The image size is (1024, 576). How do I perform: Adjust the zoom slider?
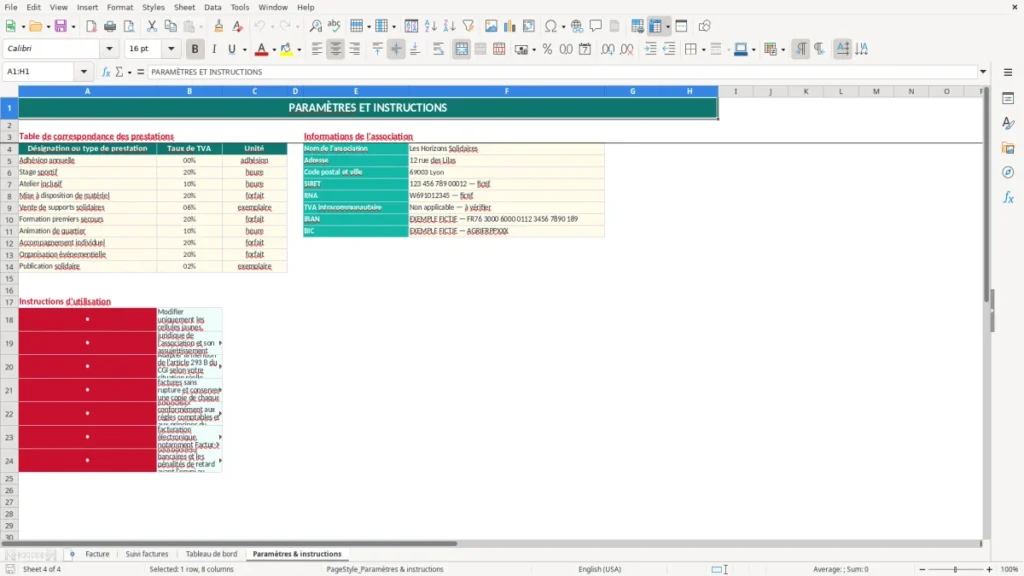(955, 569)
